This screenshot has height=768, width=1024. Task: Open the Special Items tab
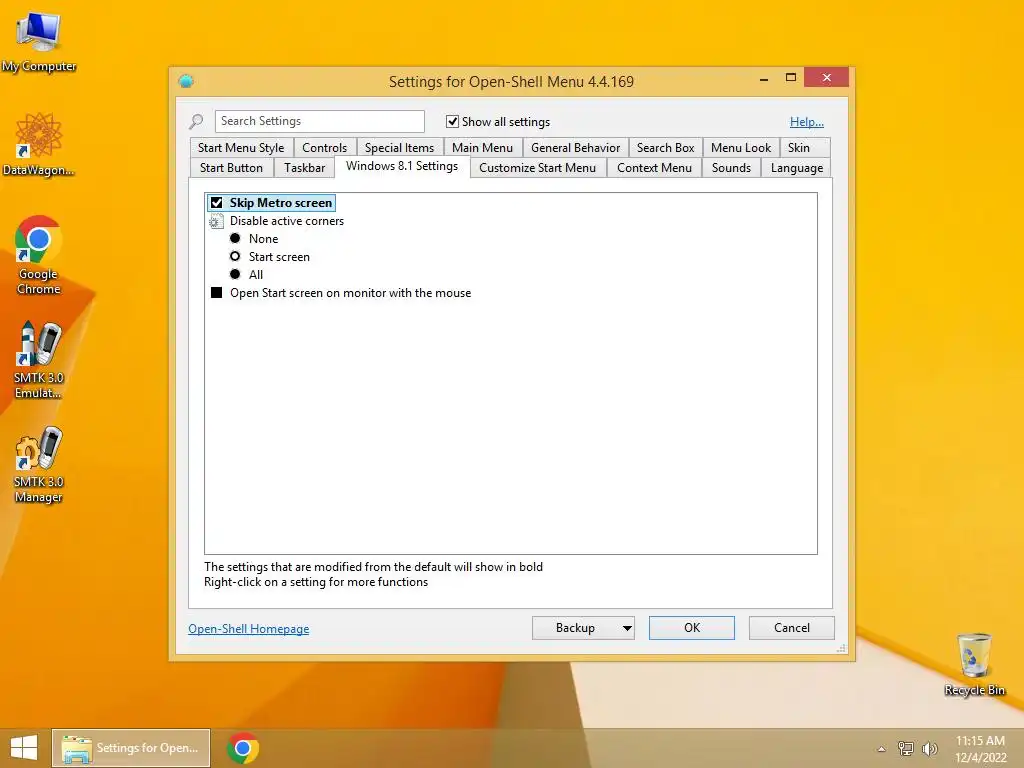click(x=400, y=148)
